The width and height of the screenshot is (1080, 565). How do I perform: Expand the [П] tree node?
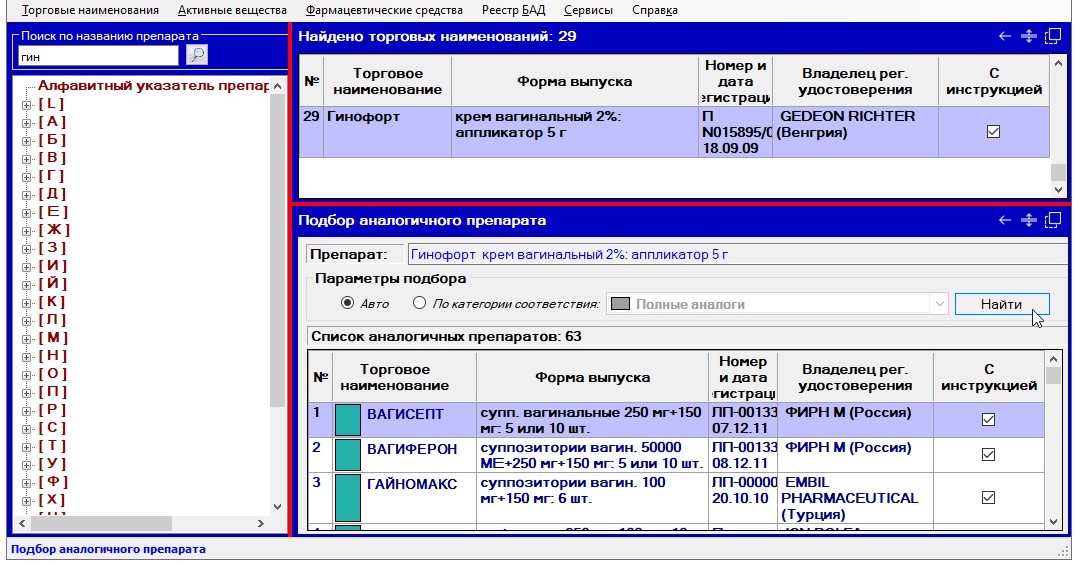26,393
